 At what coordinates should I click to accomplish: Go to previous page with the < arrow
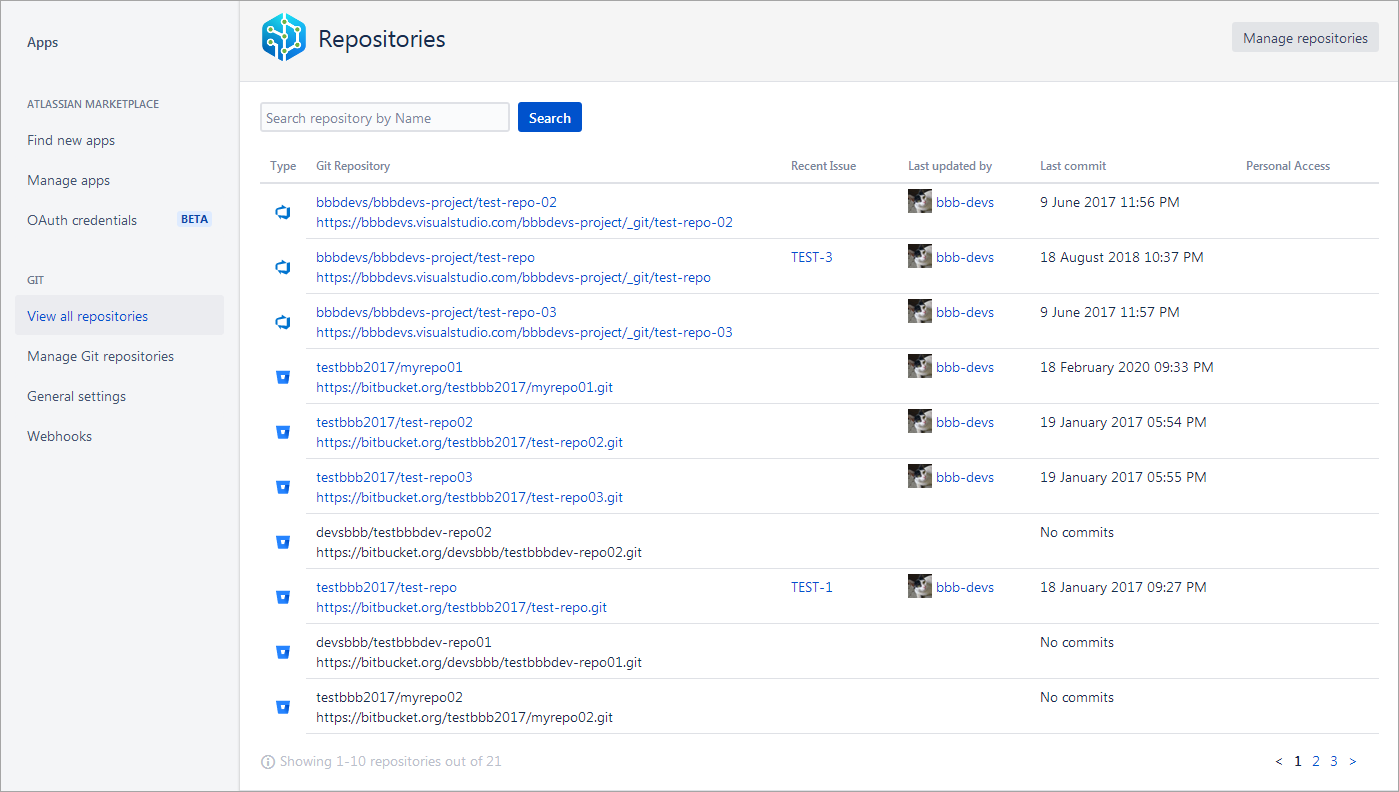tap(1279, 761)
